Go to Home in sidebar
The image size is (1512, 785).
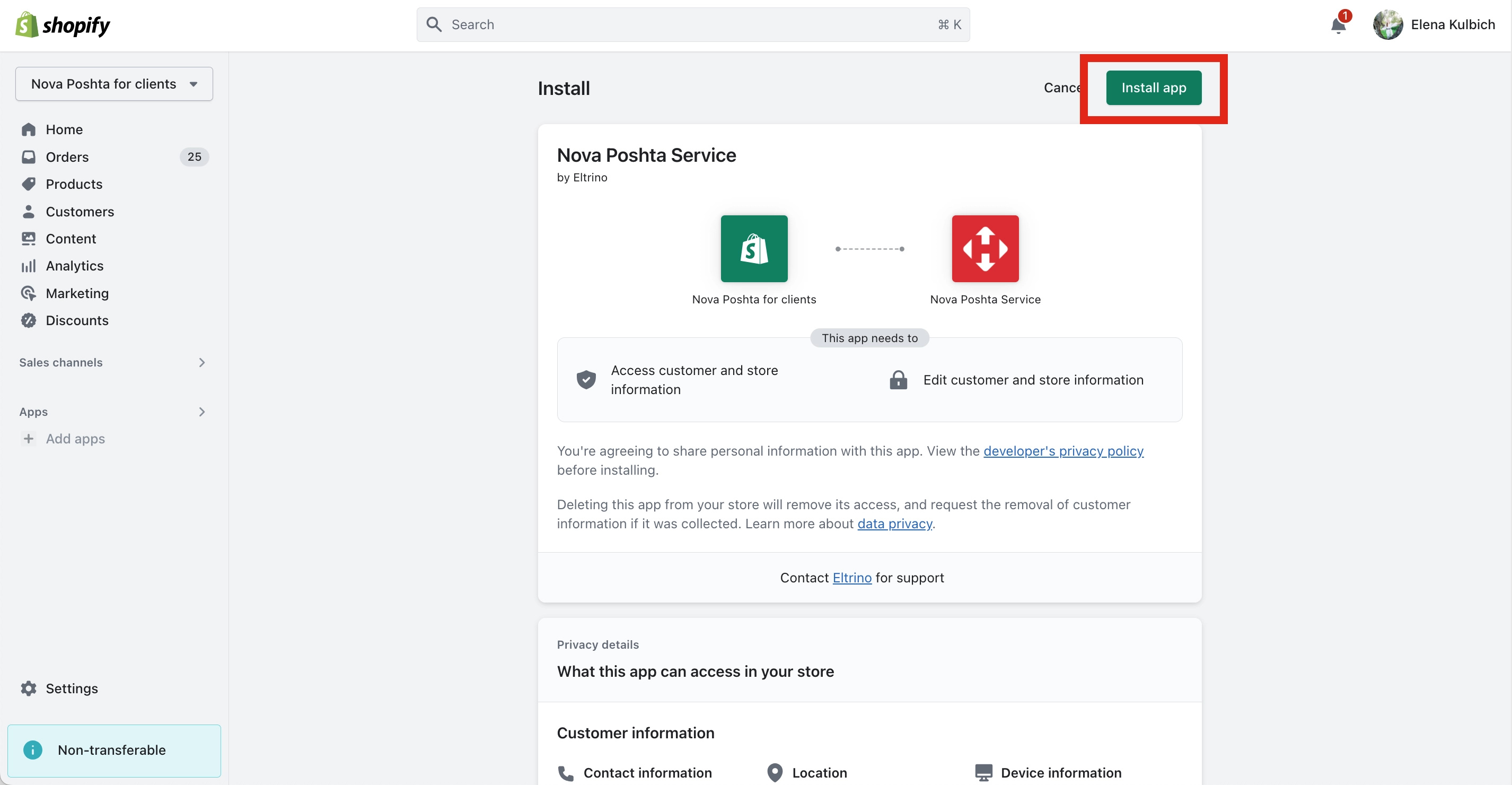(x=65, y=129)
